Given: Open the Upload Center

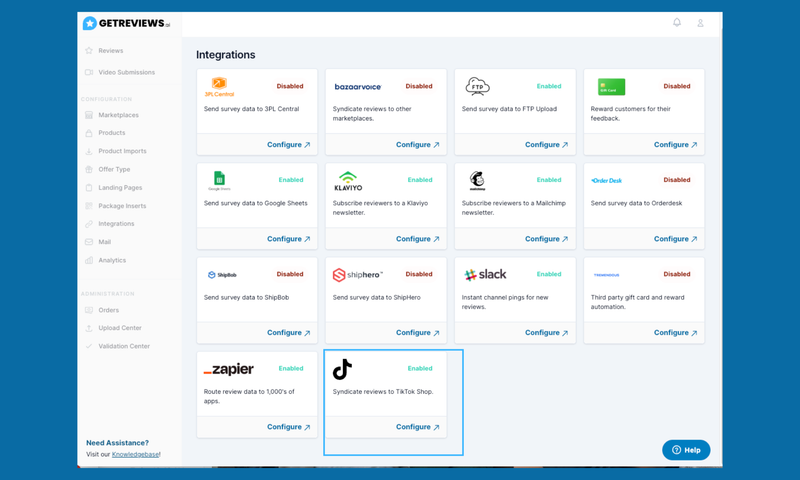Looking at the screenshot, I should tap(120, 328).
